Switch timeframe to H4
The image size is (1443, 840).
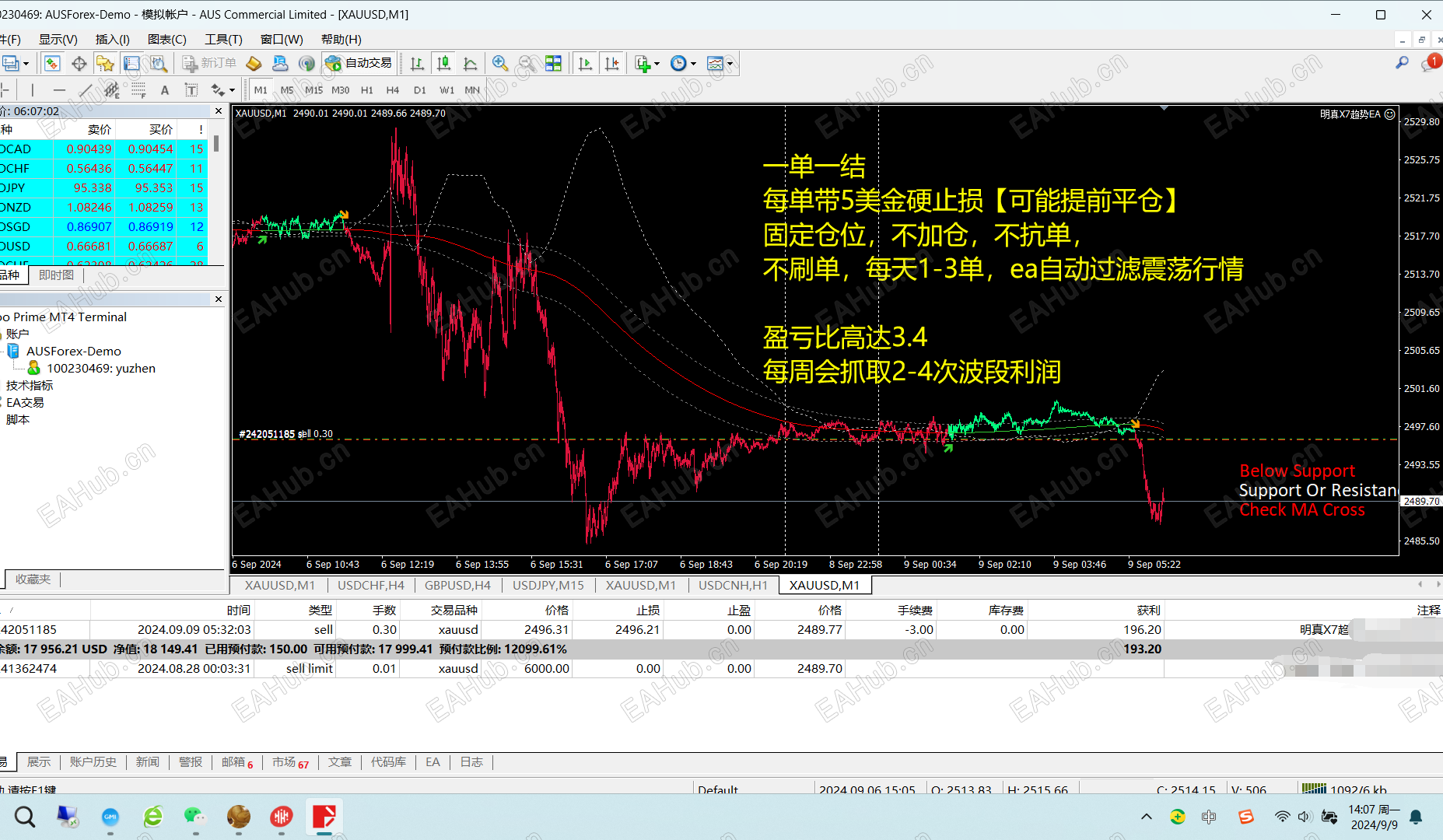point(393,90)
